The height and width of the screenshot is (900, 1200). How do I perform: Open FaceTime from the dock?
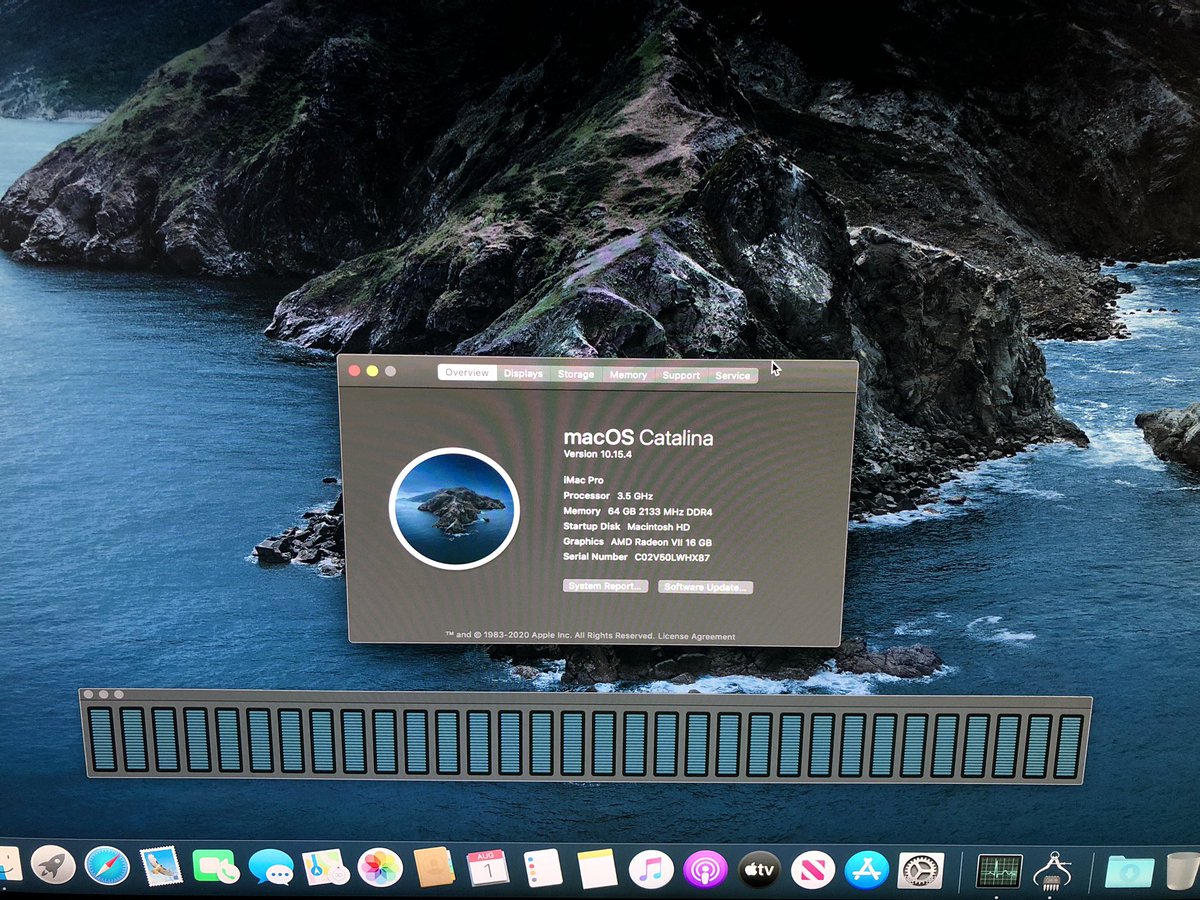coord(215,867)
